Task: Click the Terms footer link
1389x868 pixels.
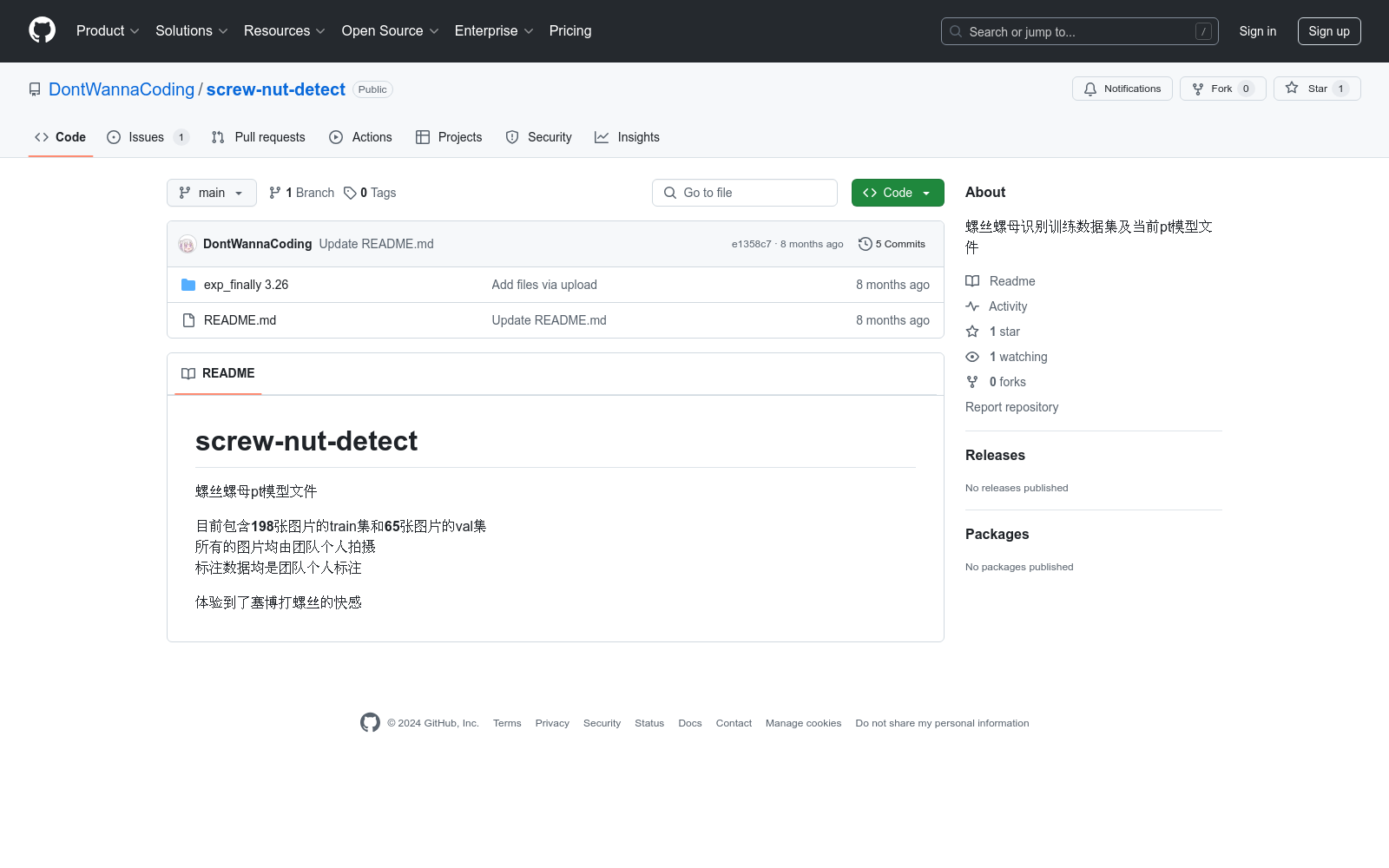Action: click(x=507, y=723)
